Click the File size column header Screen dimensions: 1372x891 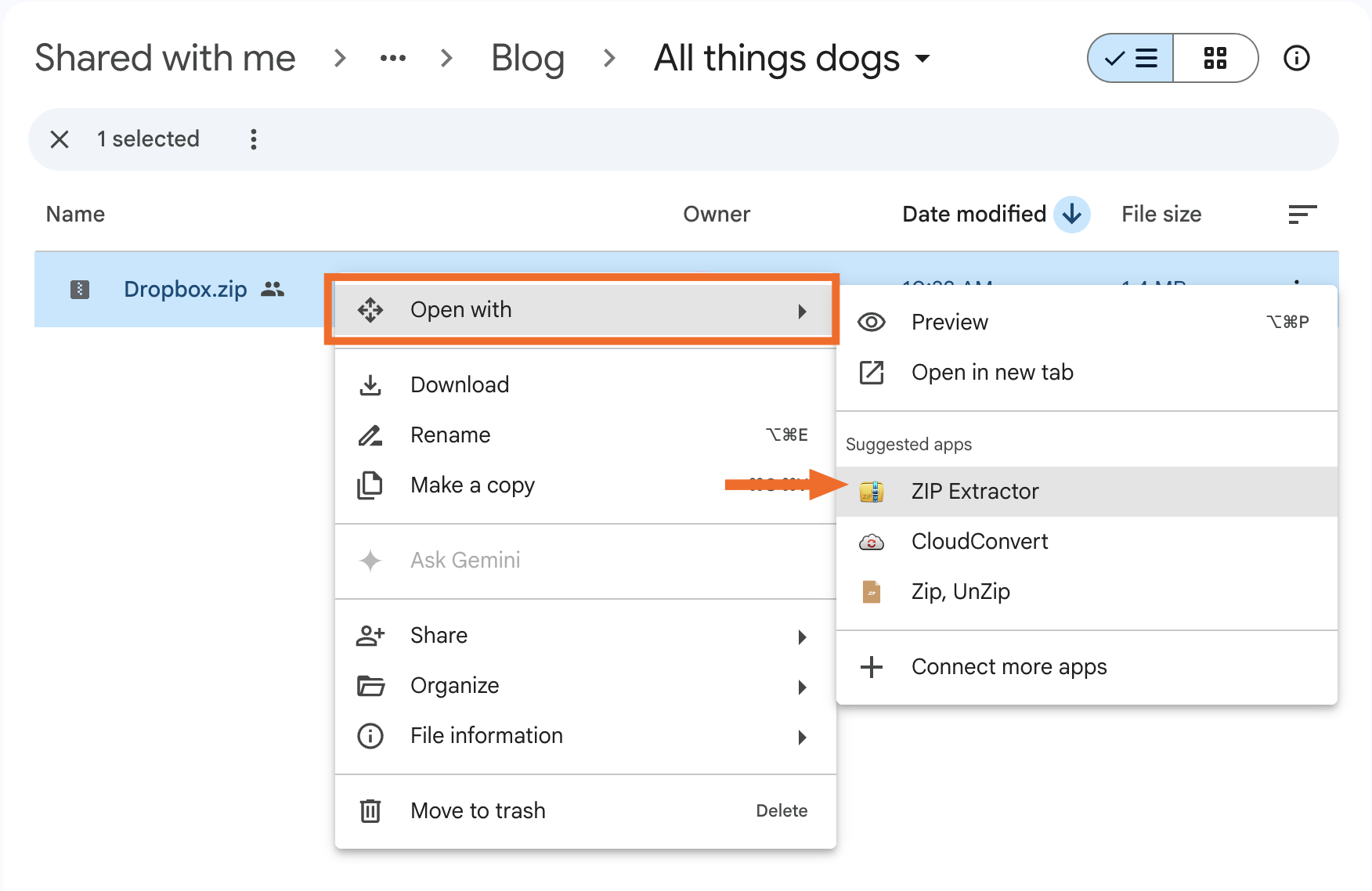click(x=1161, y=214)
